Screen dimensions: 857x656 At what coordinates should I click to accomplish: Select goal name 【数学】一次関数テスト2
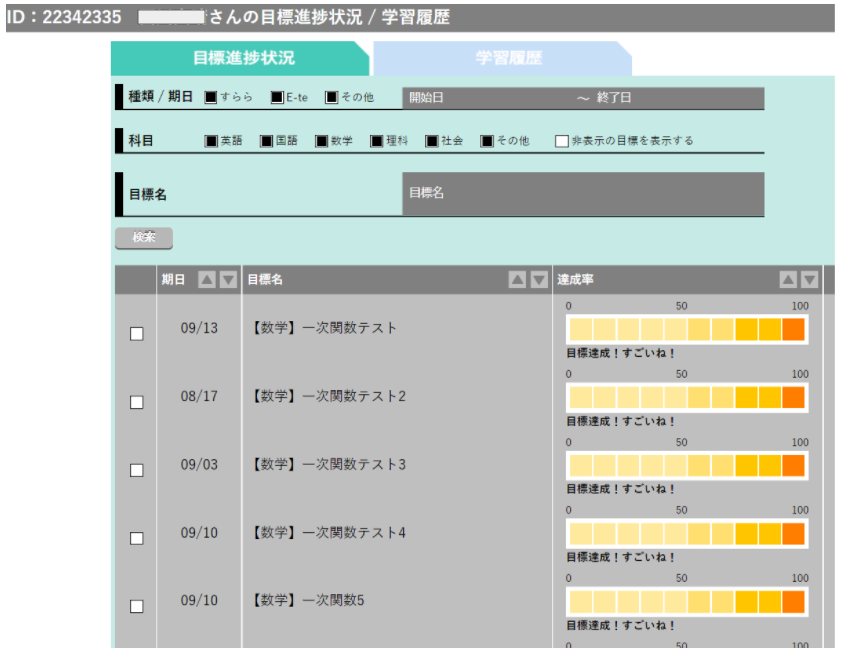point(328,396)
